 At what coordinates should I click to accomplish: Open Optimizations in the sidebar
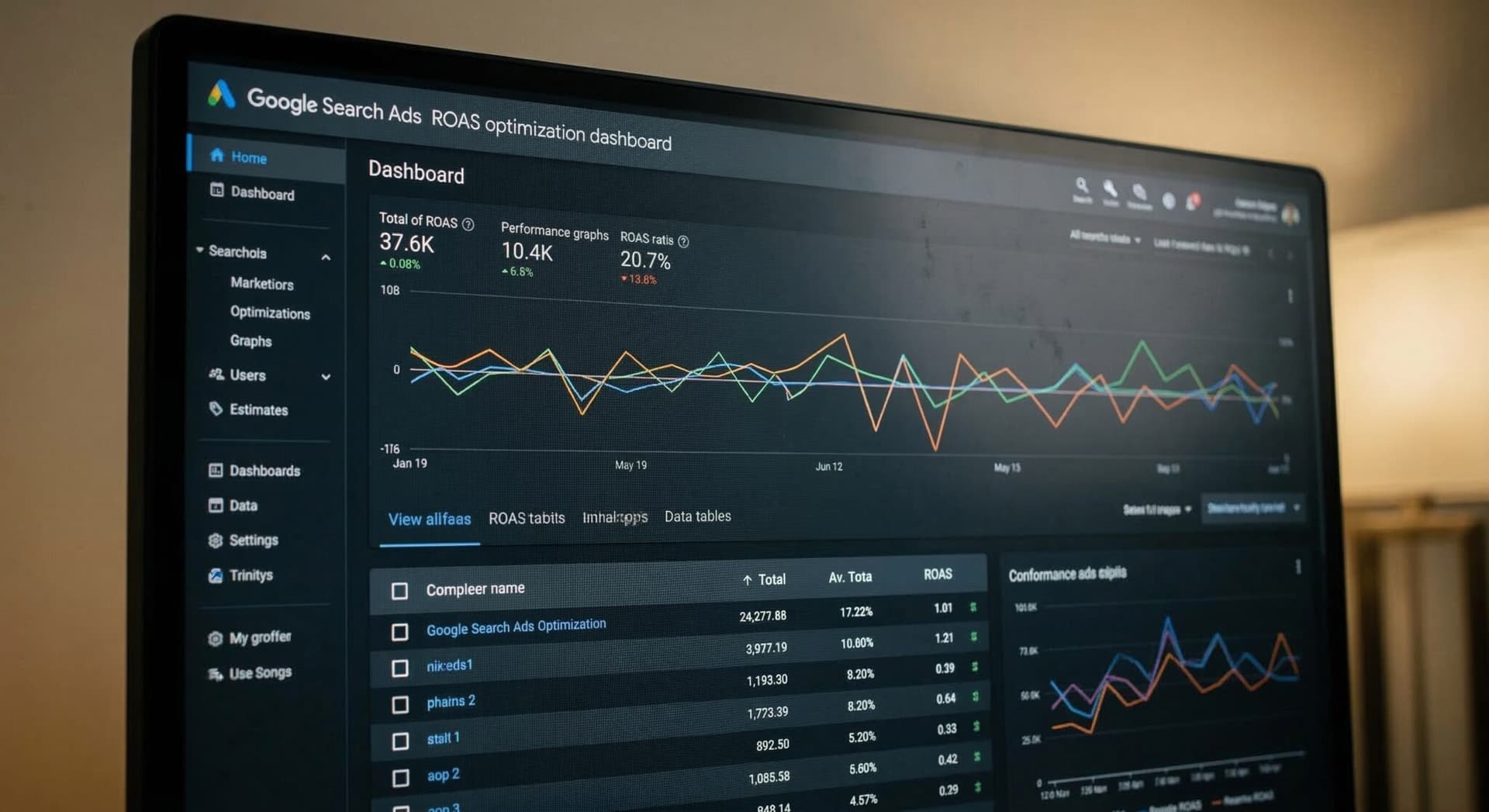(270, 313)
